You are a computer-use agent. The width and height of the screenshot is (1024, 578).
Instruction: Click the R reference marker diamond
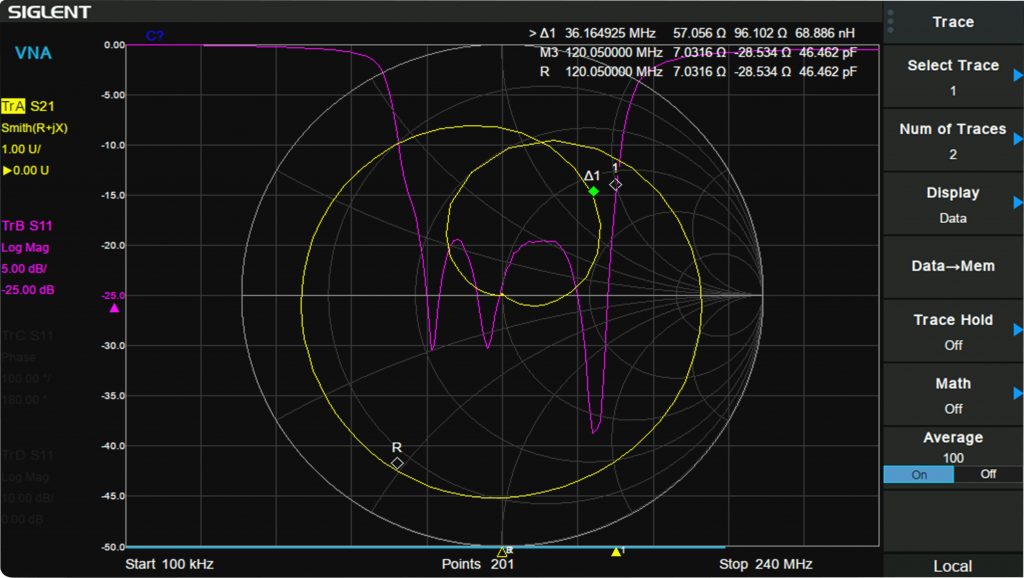pyautogui.click(x=398, y=463)
